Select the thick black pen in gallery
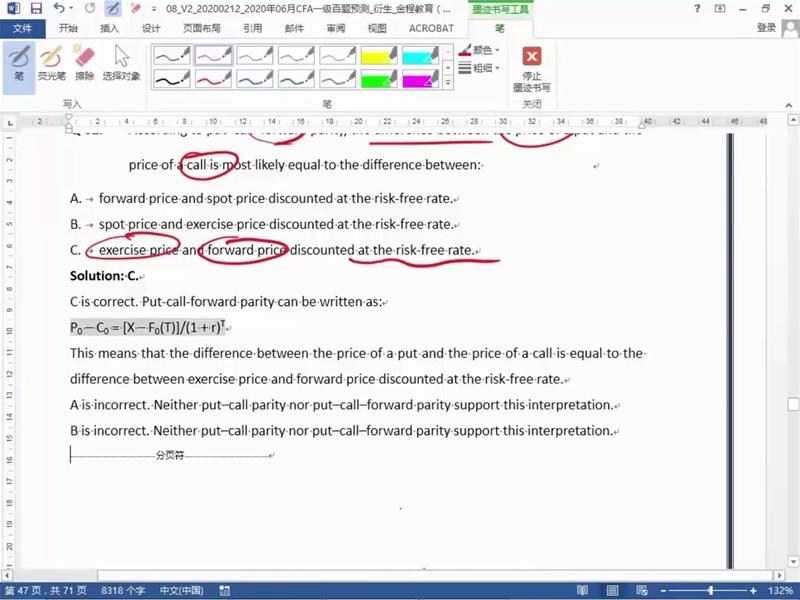Viewport: 800px width, 600px height. (x=172, y=79)
